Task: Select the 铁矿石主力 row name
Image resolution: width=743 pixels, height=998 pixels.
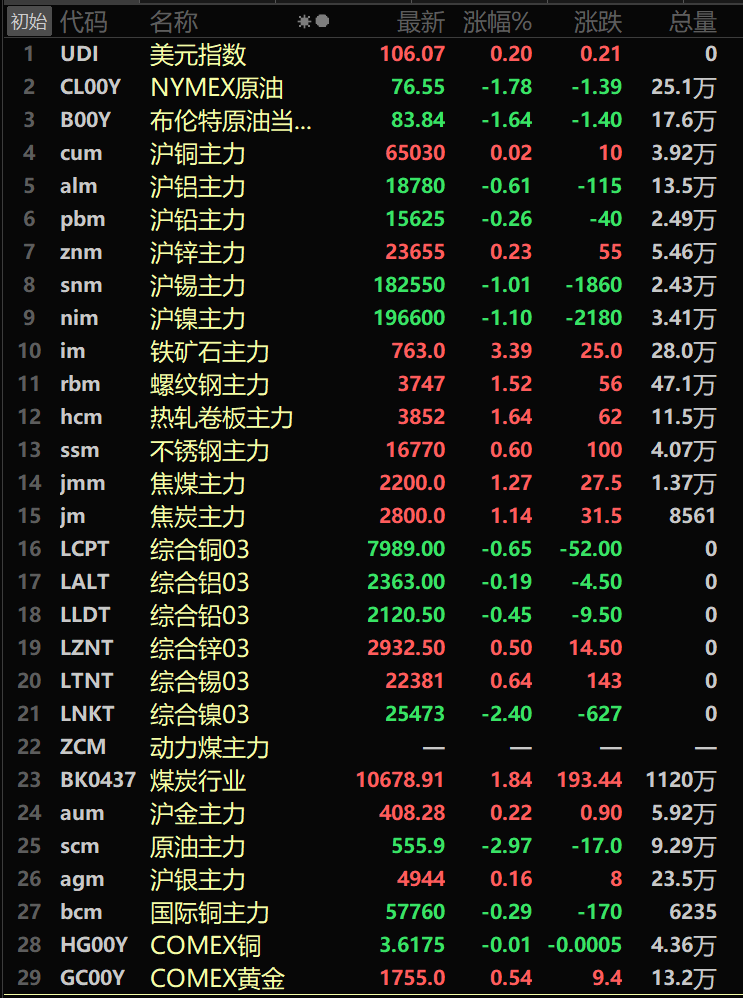Action: point(209,351)
